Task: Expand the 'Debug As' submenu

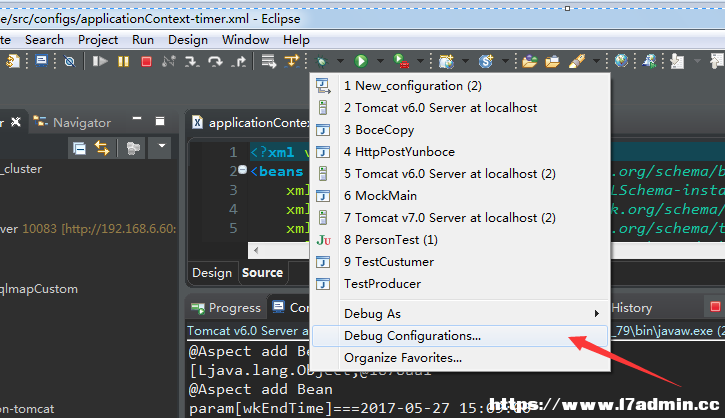Action: click(461, 314)
